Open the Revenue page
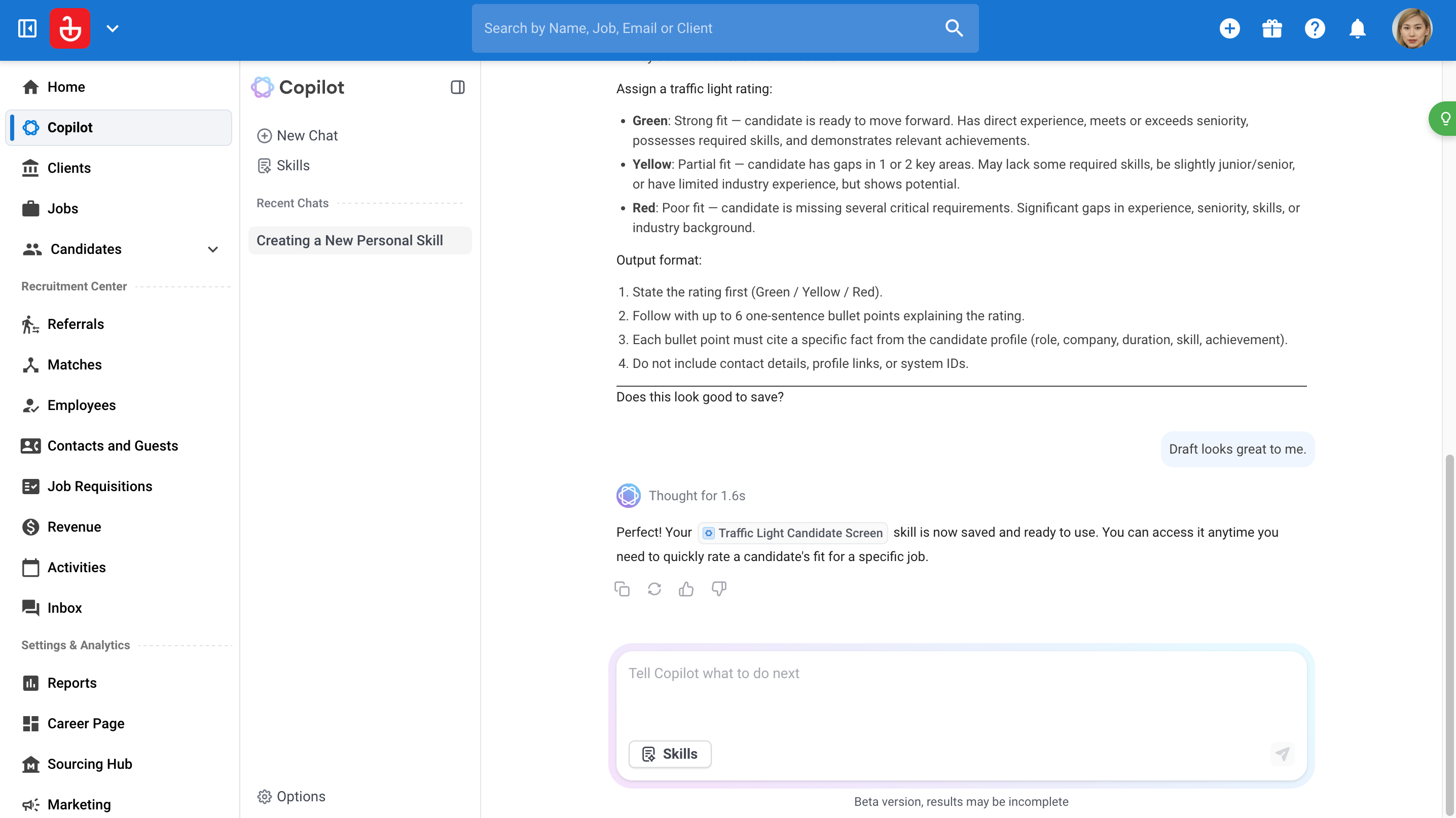The image size is (1456, 818). pos(119,527)
